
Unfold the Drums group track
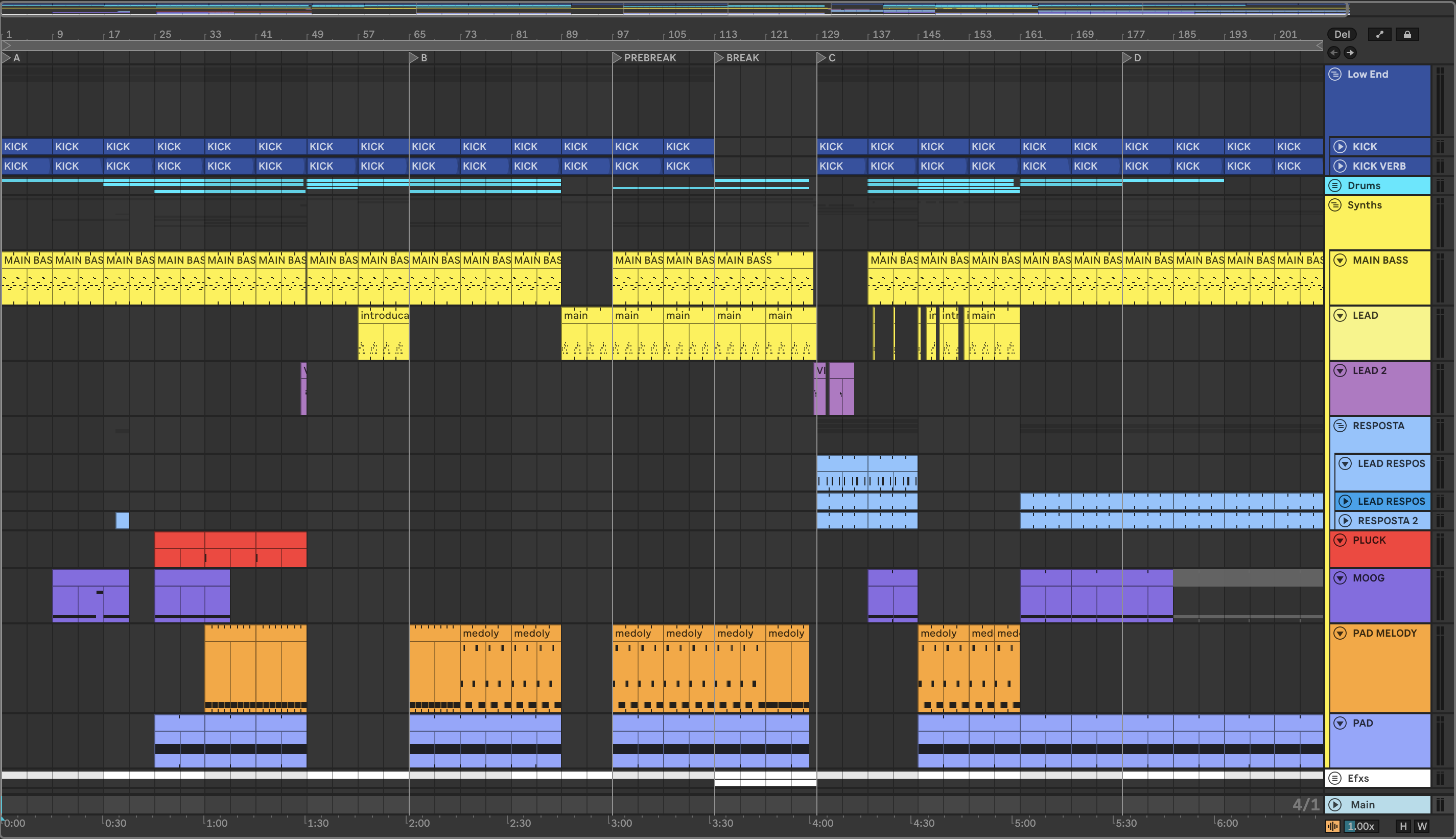click(1335, 185)
